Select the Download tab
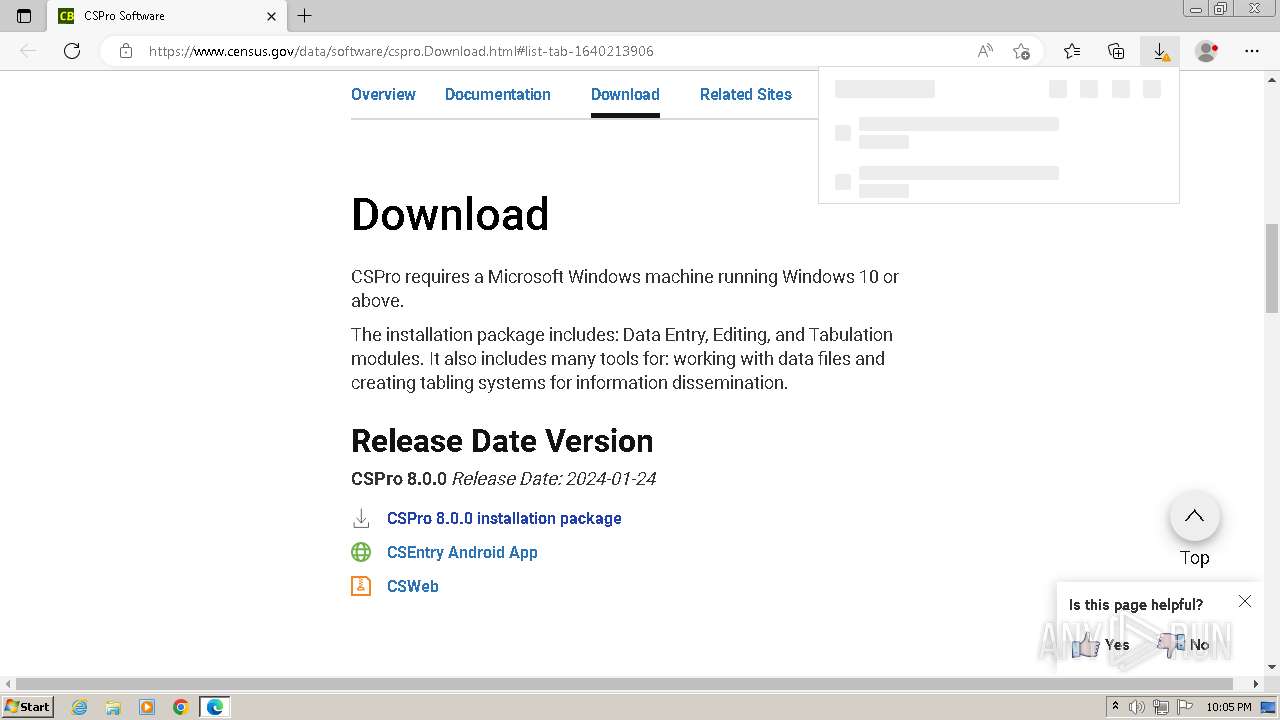 (625, 94)
